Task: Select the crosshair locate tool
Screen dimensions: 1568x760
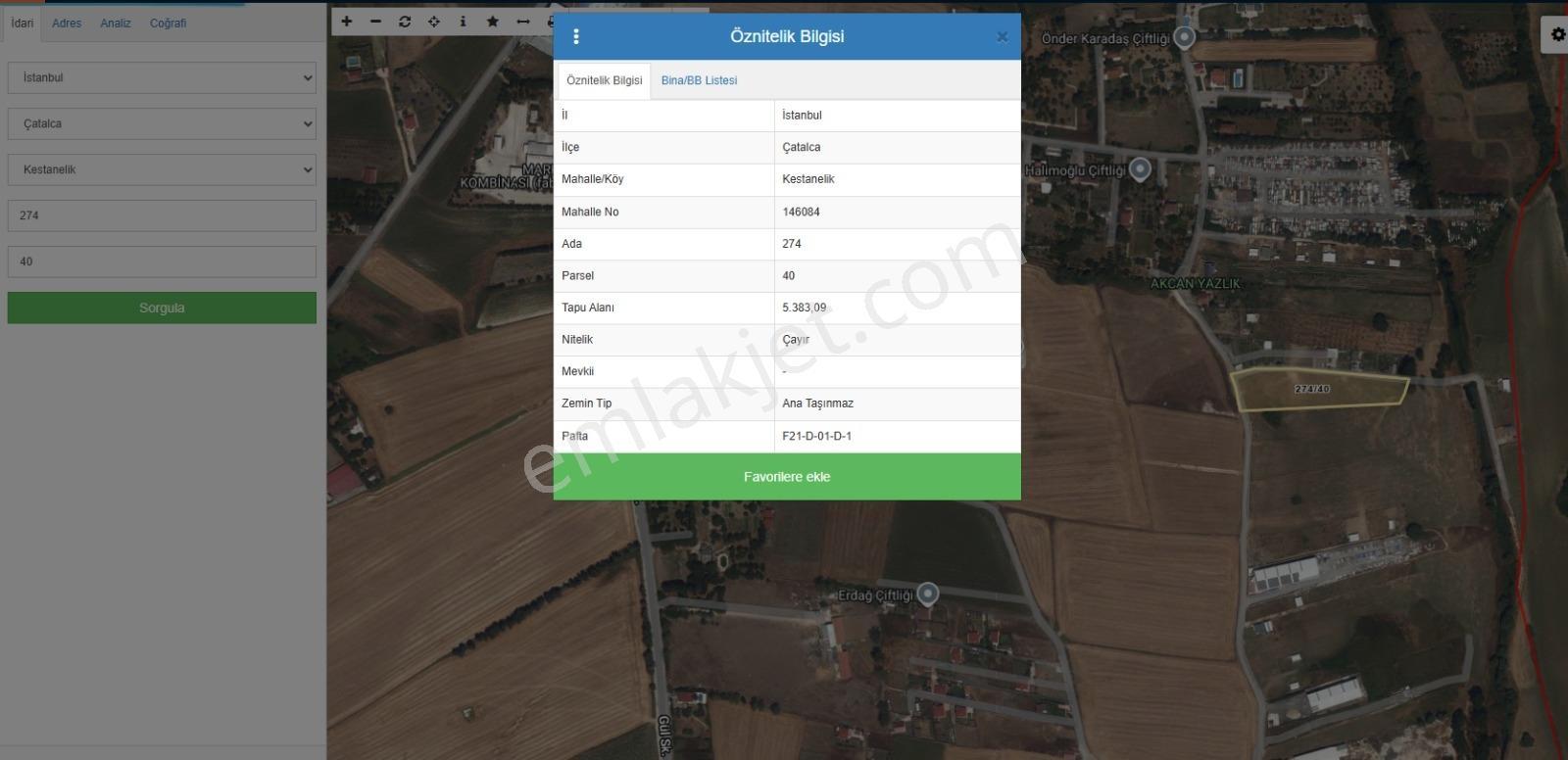Action: pyautogui.click(x=434, y=22)
